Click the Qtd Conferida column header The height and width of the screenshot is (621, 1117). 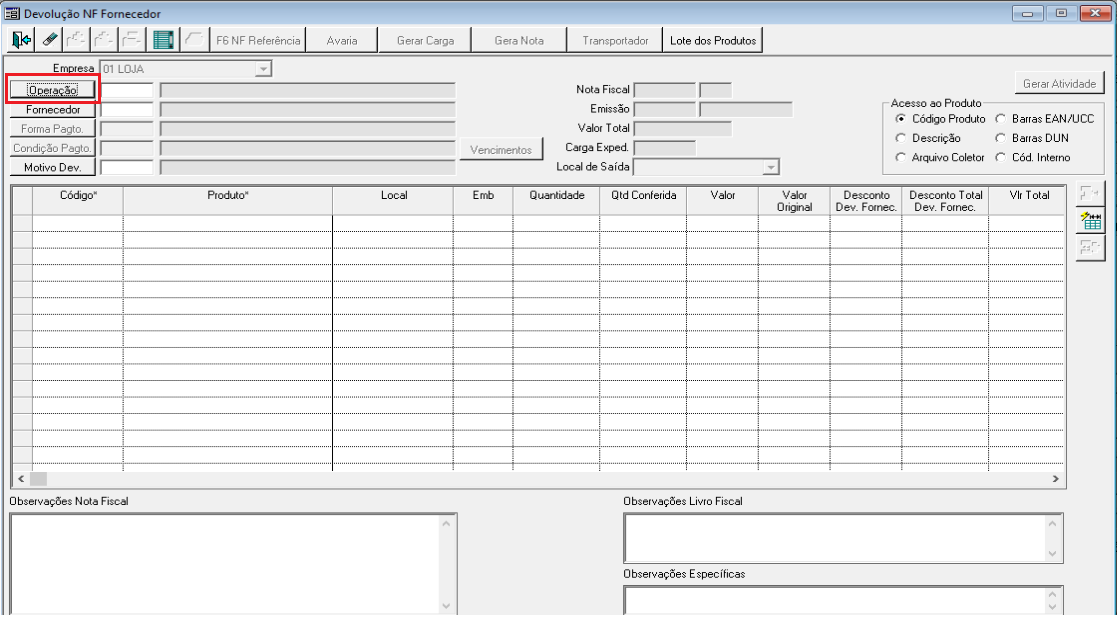[643, 201]
